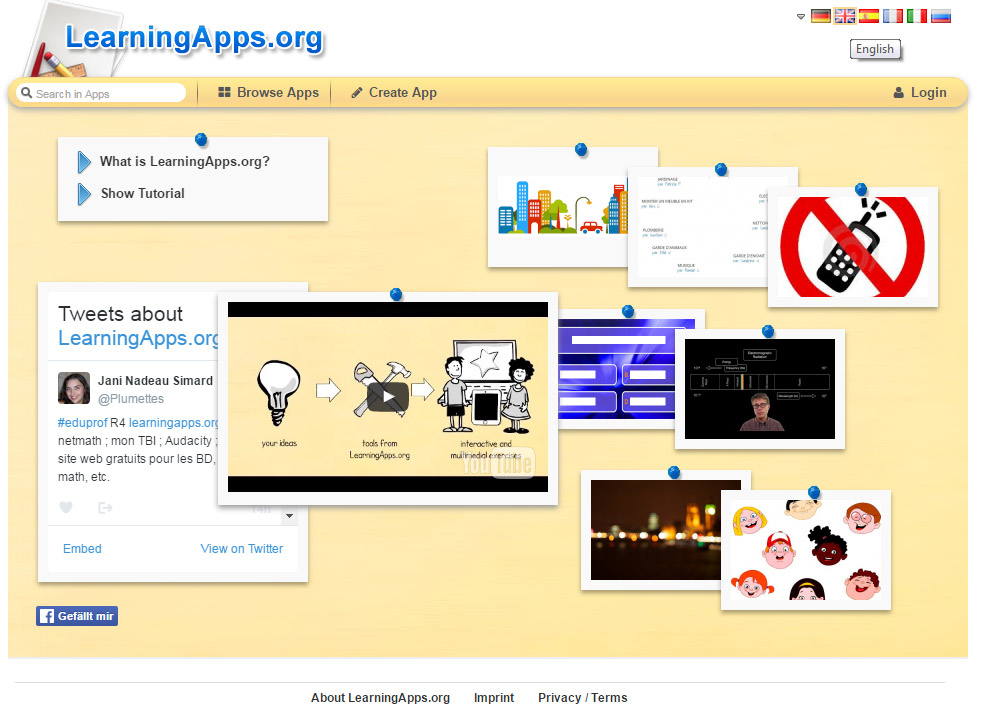Viewport: 1000px width, 723px height.
Task: Like the tweet with the heart icon
Action: click(66, 508)
